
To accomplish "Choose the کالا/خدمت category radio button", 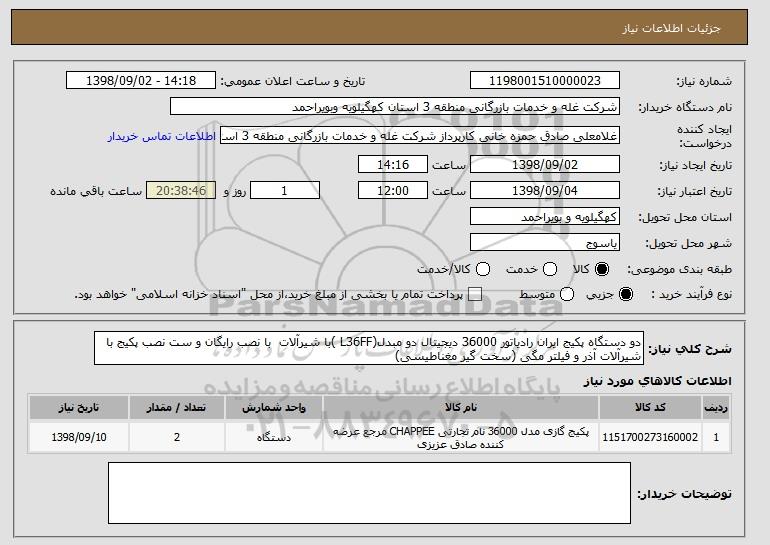I will coord(482,269).
